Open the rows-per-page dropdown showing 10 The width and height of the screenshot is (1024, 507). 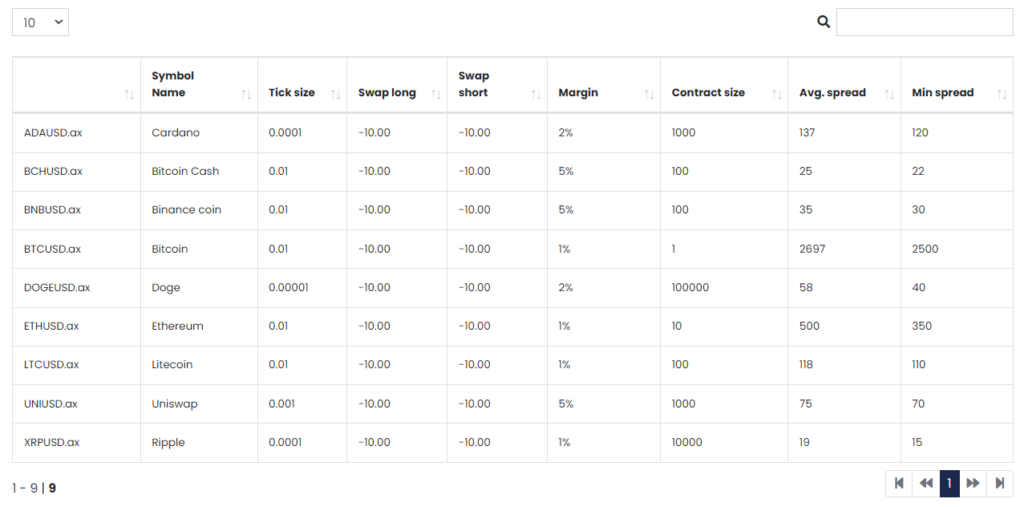point(40,22)
